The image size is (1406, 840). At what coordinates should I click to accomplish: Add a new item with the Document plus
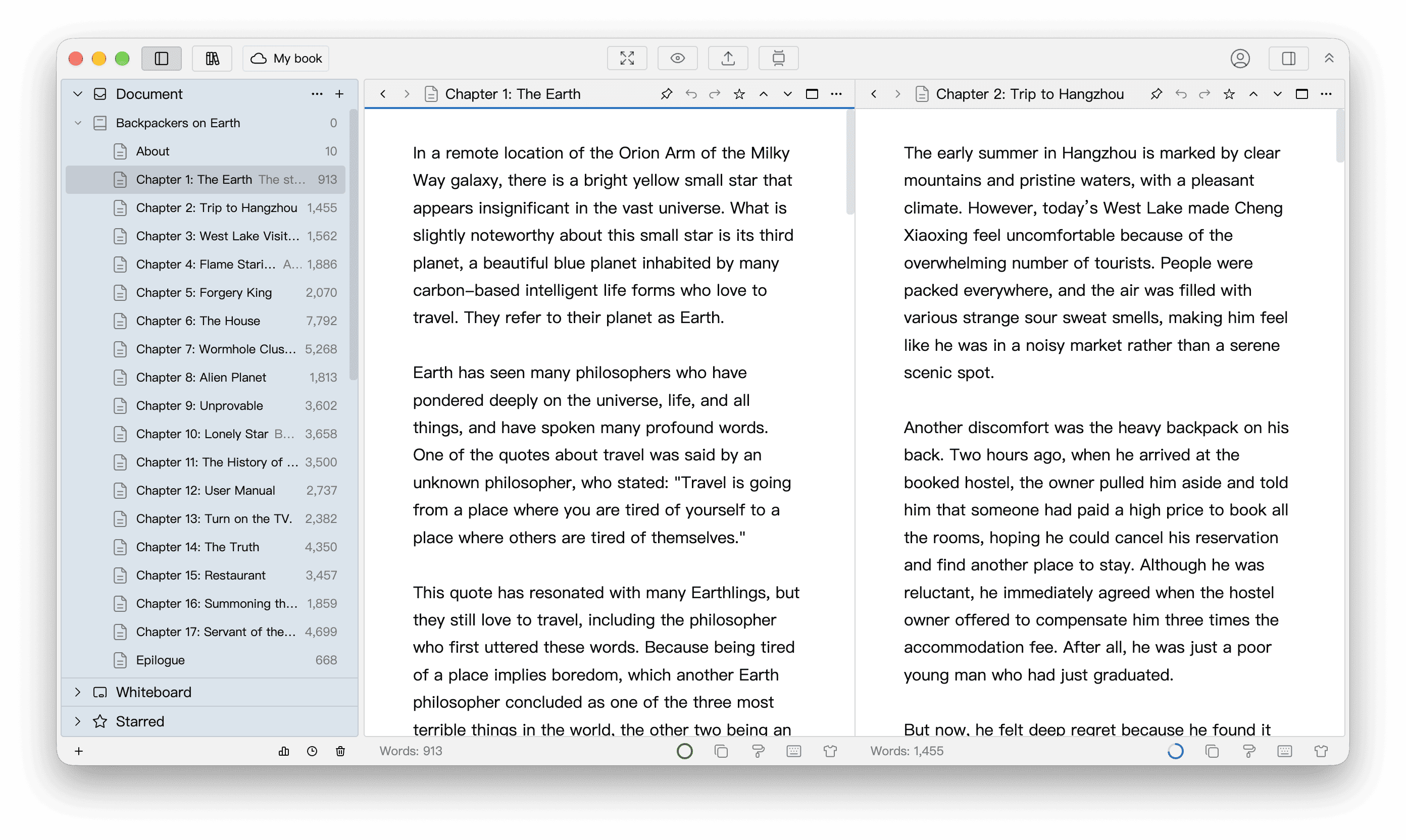pos(339,94)
